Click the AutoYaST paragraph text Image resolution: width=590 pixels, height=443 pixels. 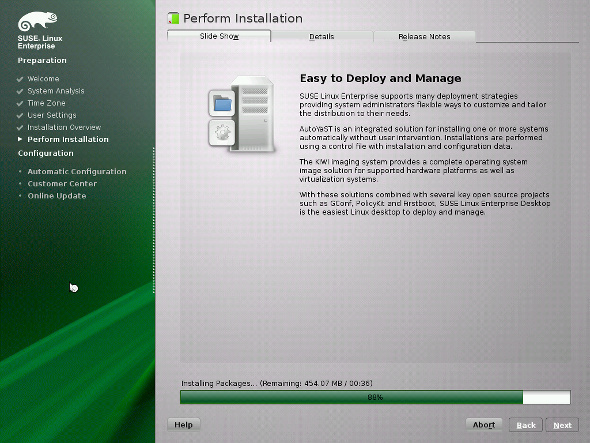424,137
